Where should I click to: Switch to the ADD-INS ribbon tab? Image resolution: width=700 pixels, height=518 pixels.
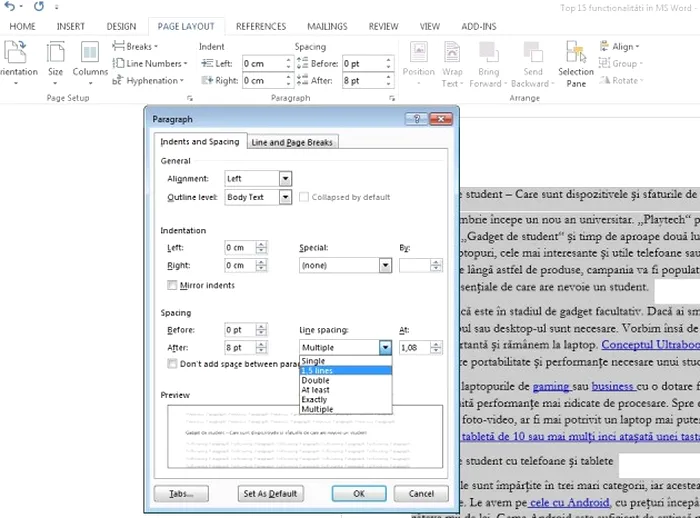click(479, 26)
